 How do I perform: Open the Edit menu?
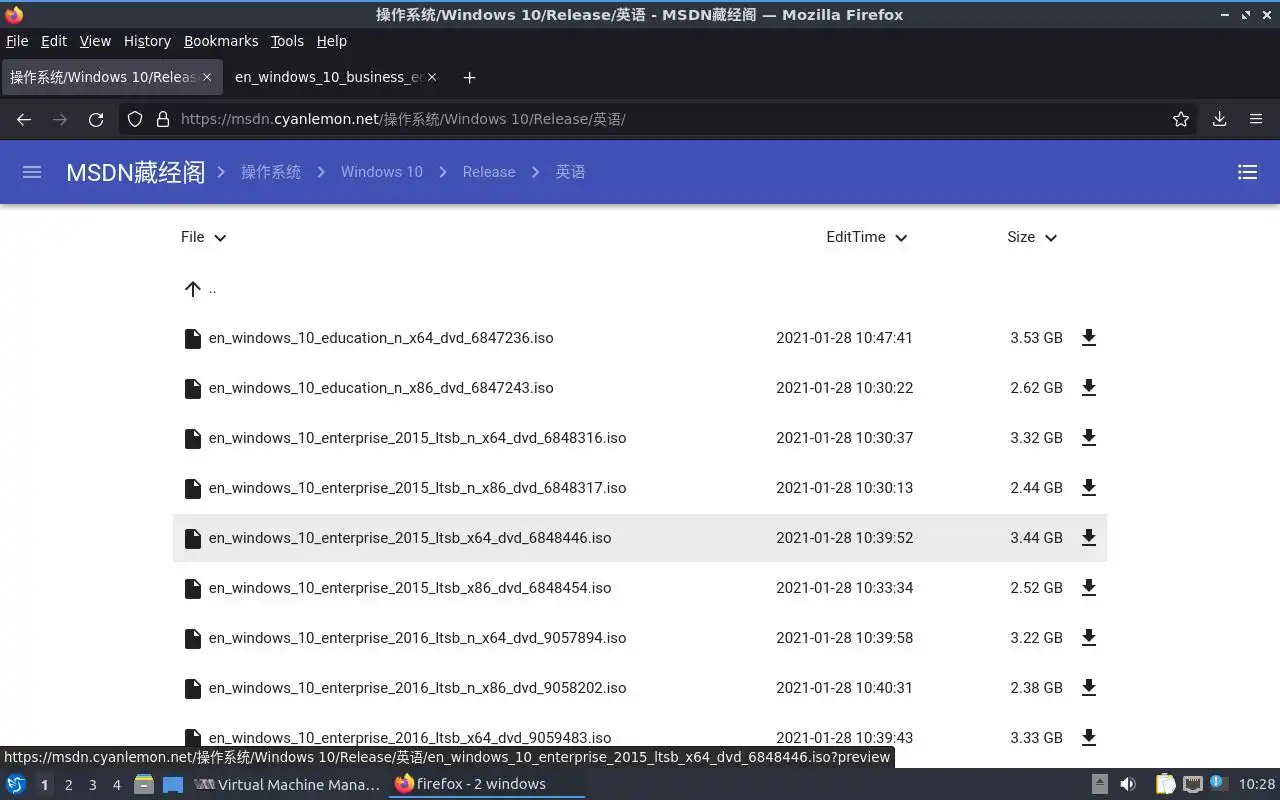coord(54,41)
